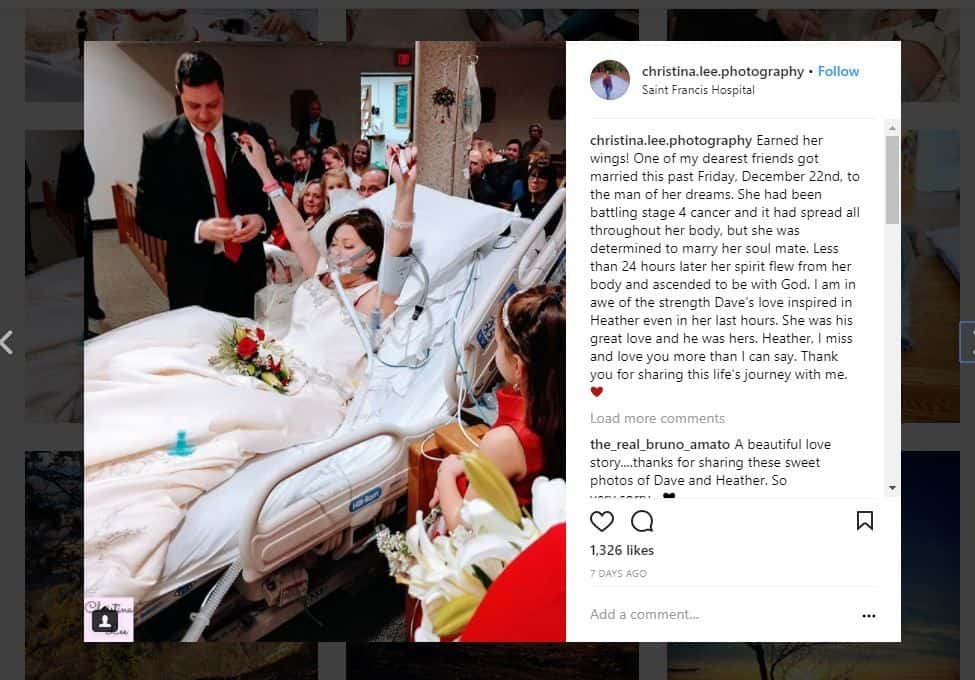Screen dimensions: 975x680
Task: Open christina.lee.photography profile avatar
Action: point(609,80)
